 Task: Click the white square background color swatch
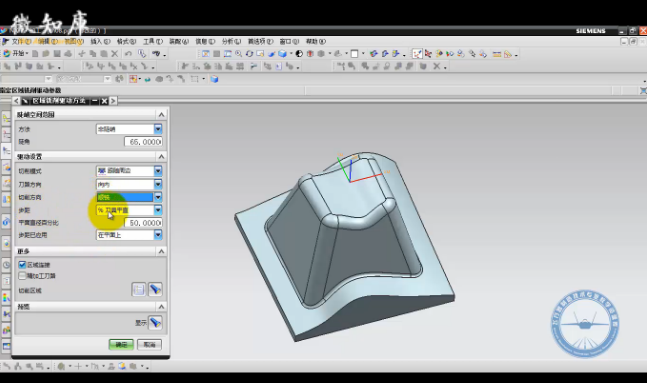coord(354,54)
